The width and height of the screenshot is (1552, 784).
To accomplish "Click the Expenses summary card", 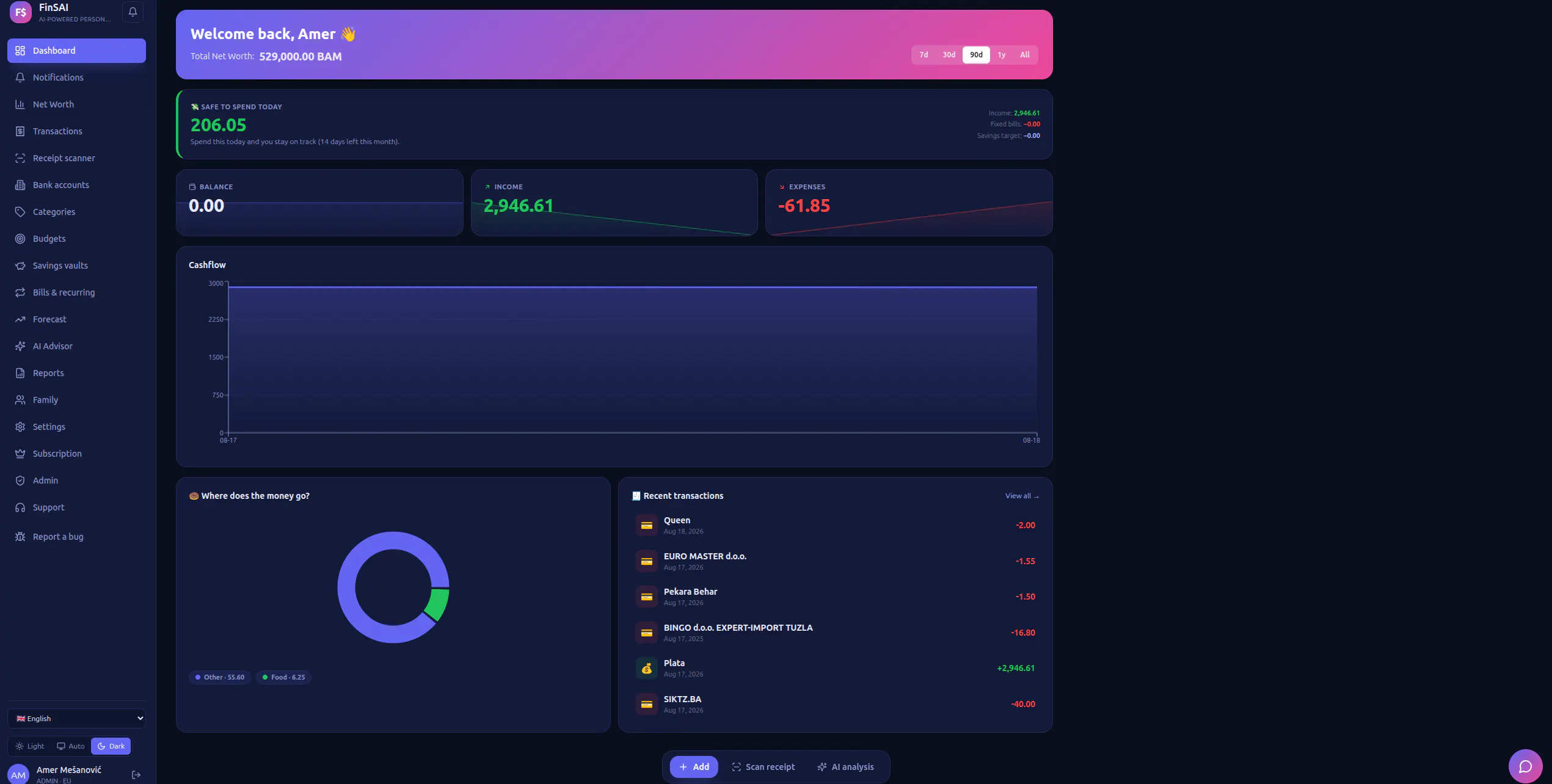I will pos(909,203).
